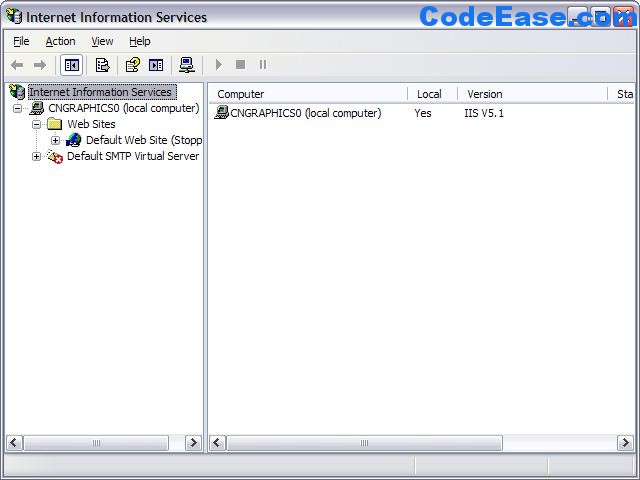This screenshot has width=640, height=480.
Task: Select CNGRAPHICS0 (local computer) in tree
Action: pos(124,108)
